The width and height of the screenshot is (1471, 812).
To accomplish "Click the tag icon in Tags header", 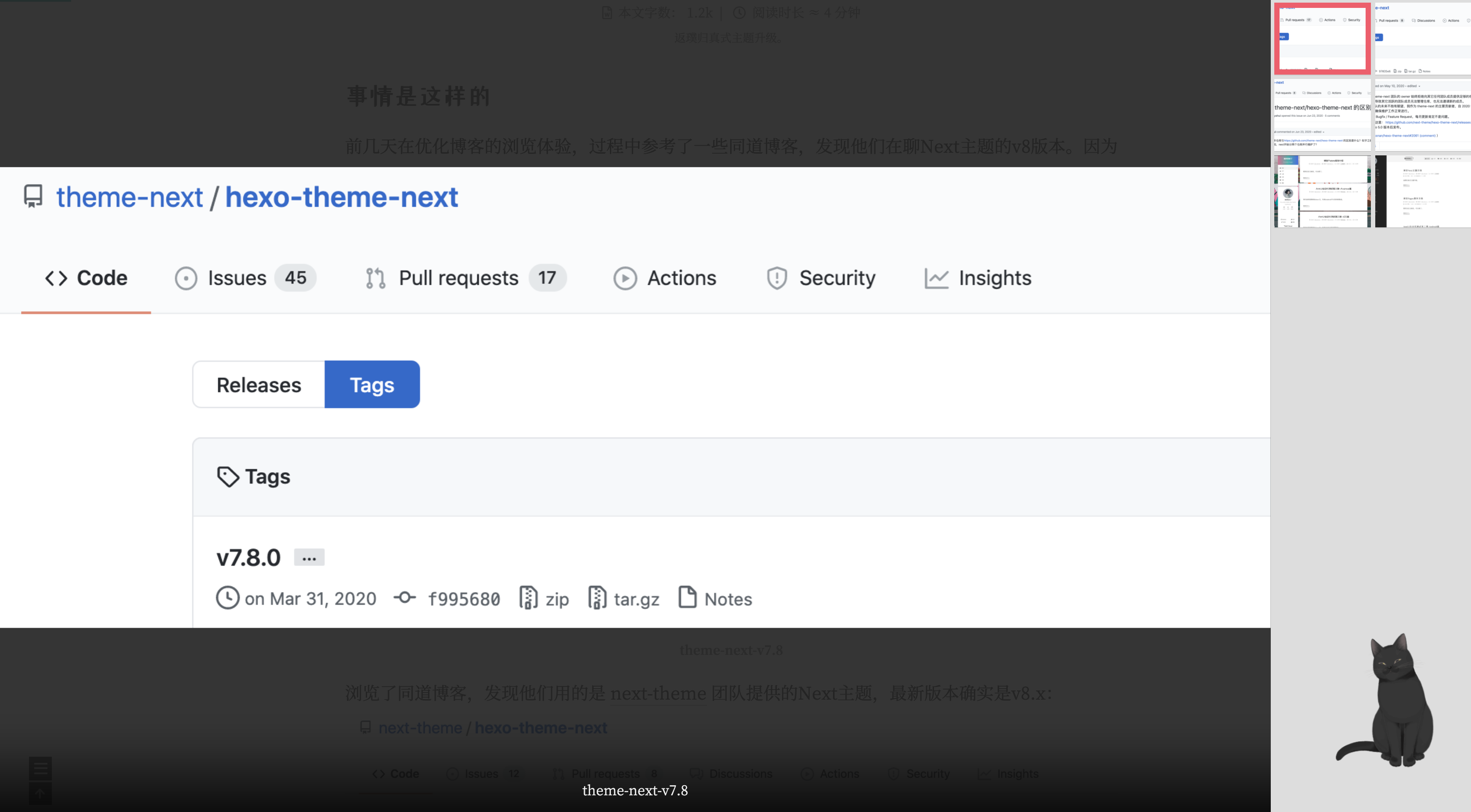I will [x=228, y=477].
